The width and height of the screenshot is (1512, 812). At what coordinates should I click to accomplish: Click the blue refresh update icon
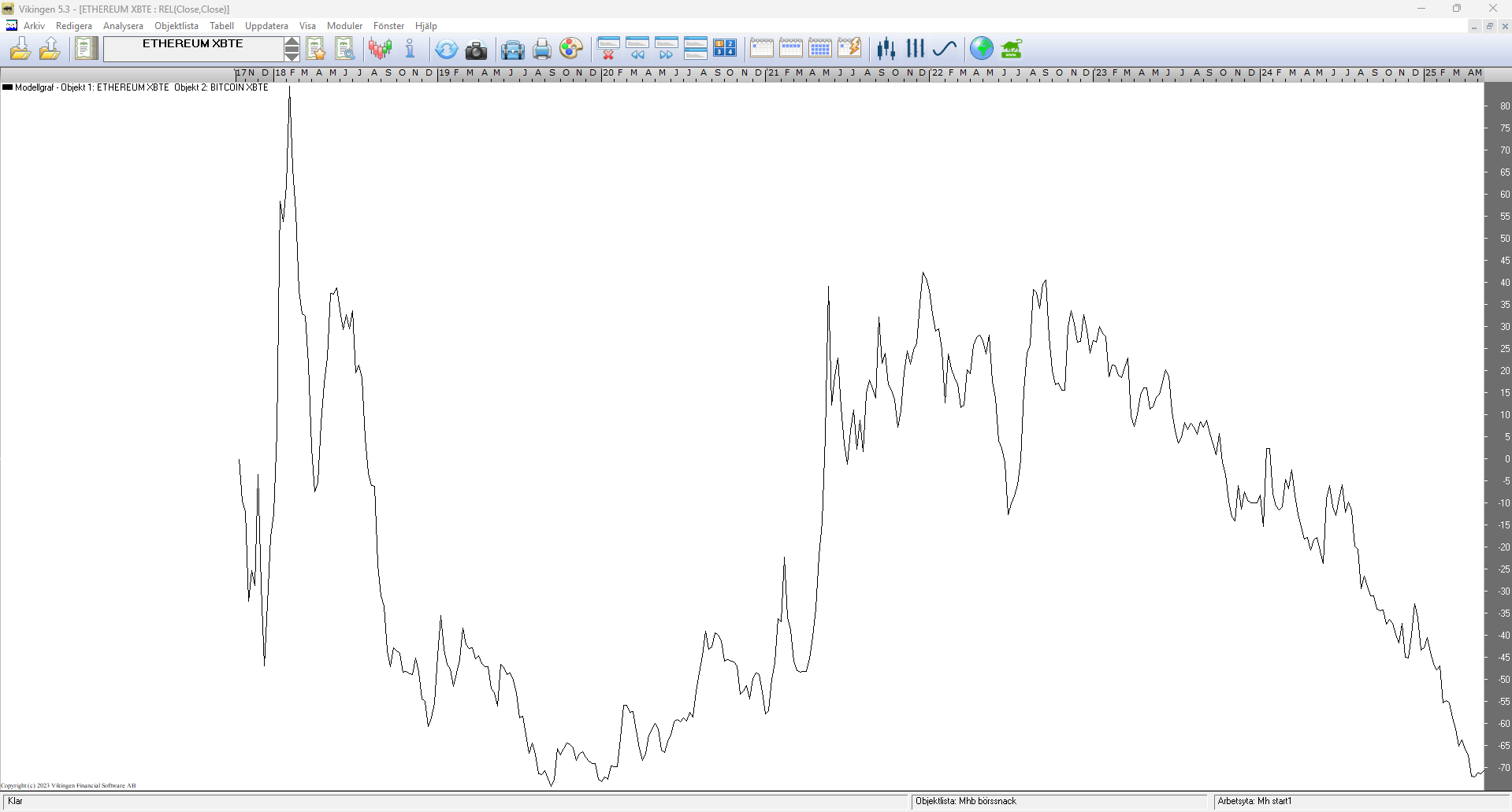pos(446,50)
